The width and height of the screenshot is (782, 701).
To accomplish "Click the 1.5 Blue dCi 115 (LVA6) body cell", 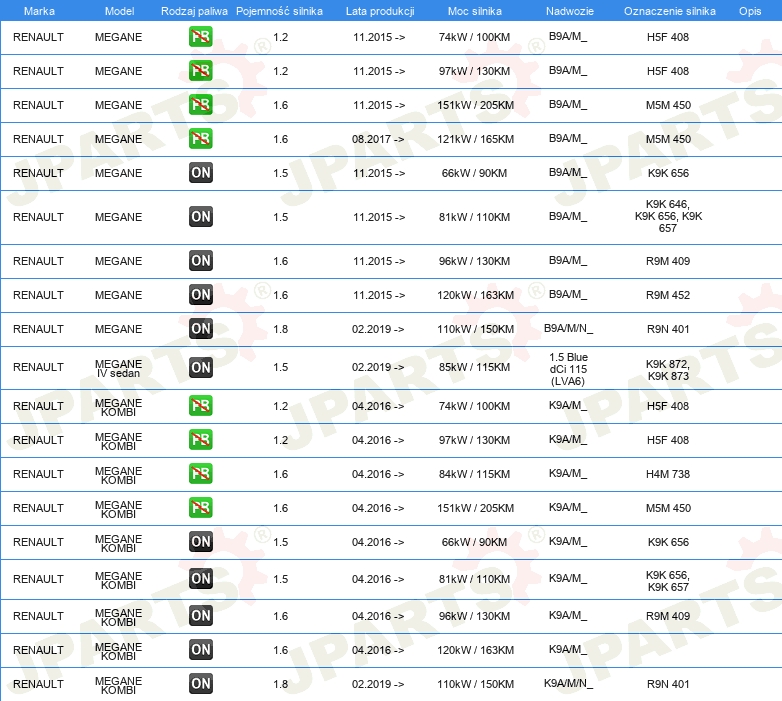I will pyautogui.click(x=568, y=369).
